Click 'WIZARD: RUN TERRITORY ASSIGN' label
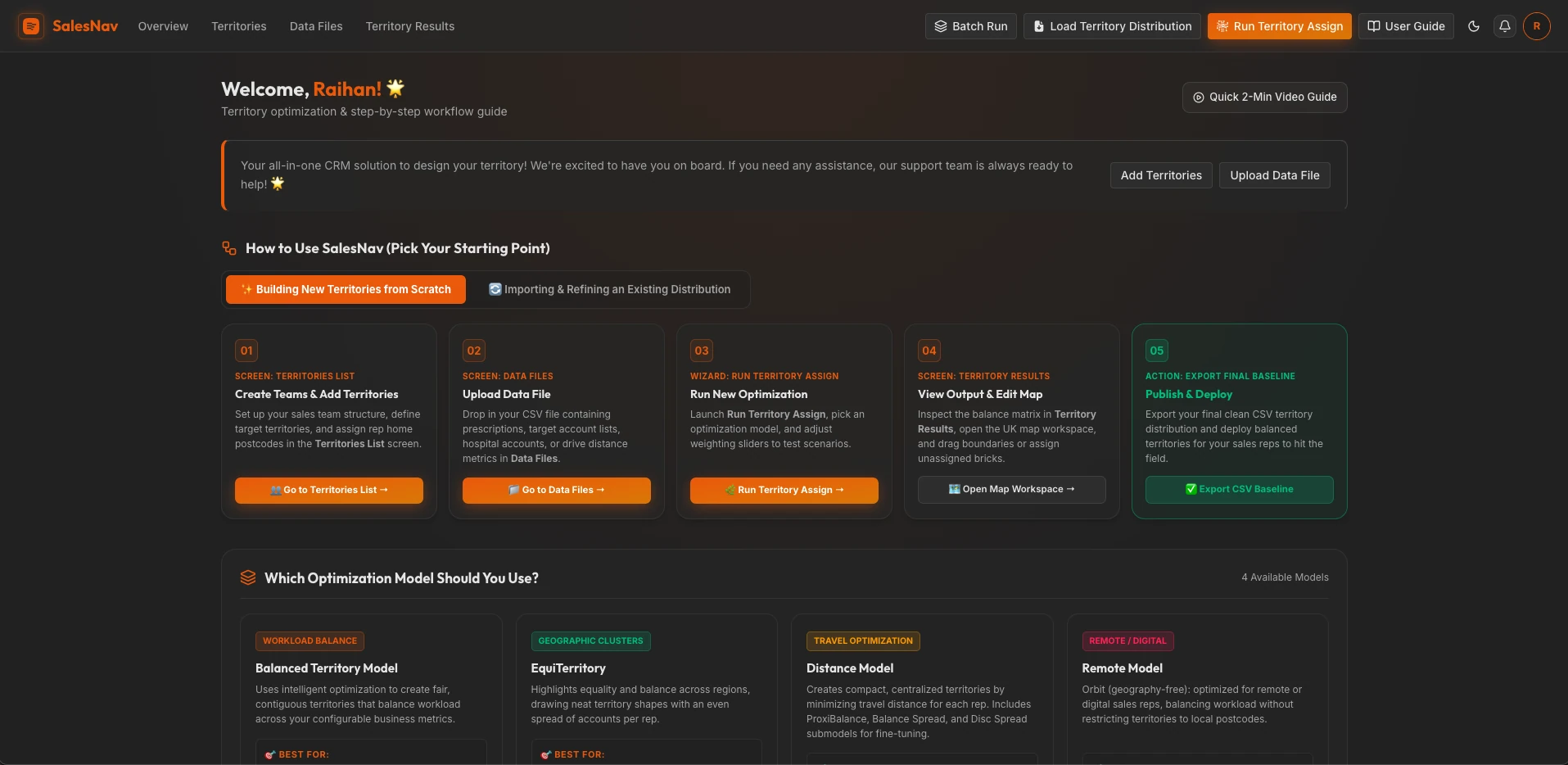The image size is (1568, 765). [765, 376]
